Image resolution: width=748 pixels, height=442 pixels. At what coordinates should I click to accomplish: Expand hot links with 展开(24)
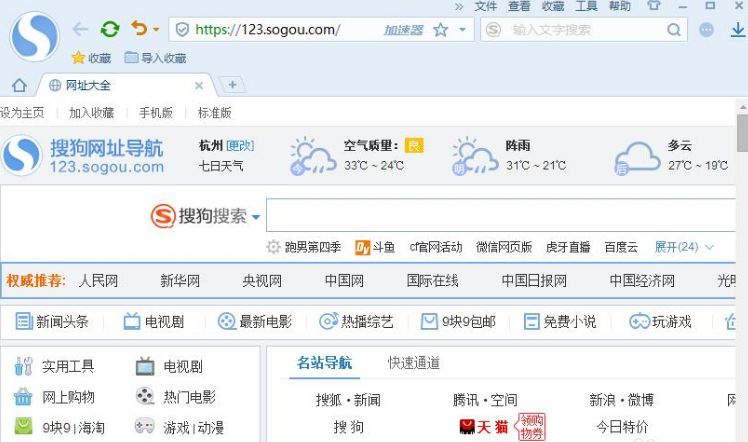coord(684,247)
